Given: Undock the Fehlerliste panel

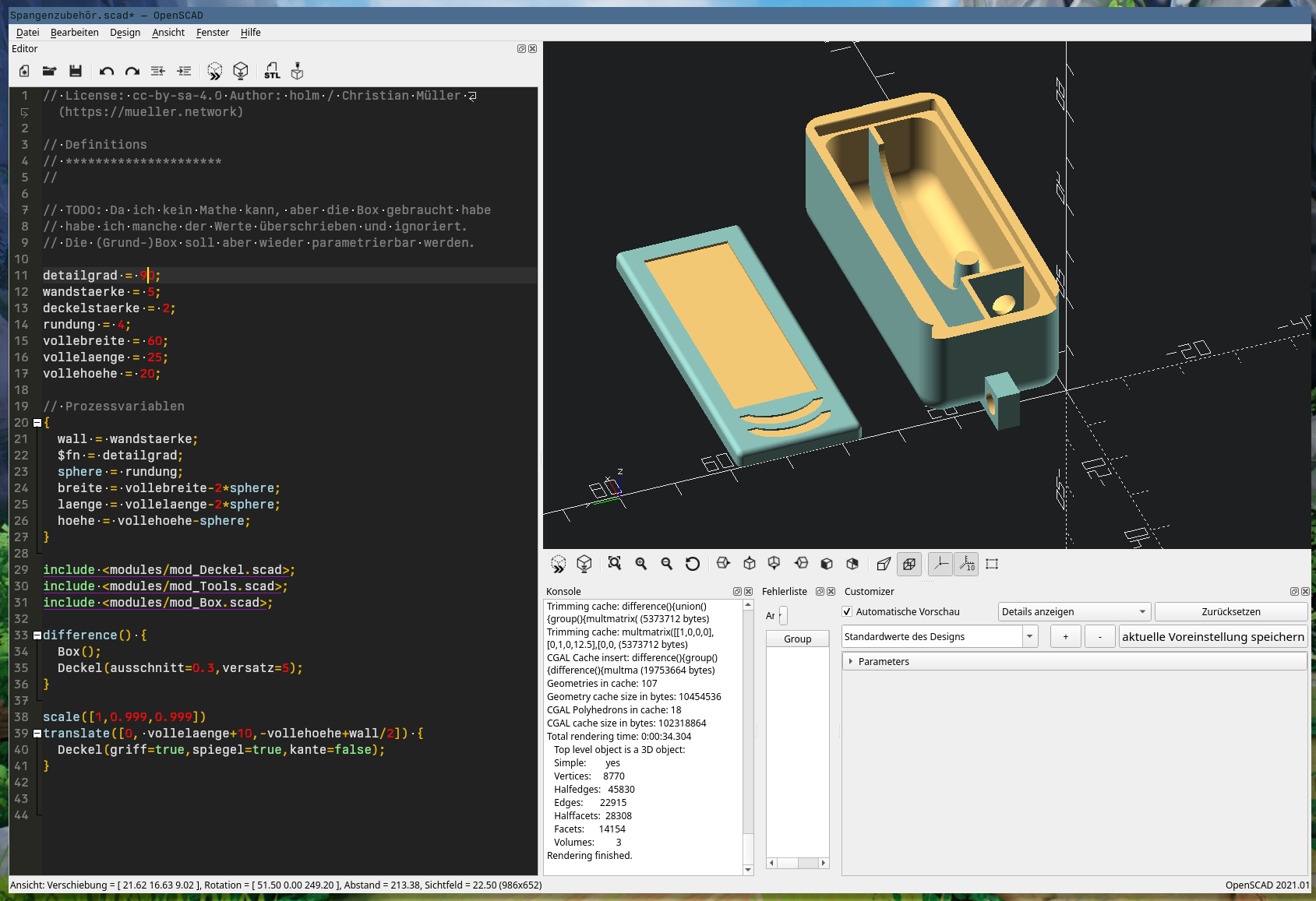Looking at the screenshot, I should pyautogui.click(x=820, y=592).
